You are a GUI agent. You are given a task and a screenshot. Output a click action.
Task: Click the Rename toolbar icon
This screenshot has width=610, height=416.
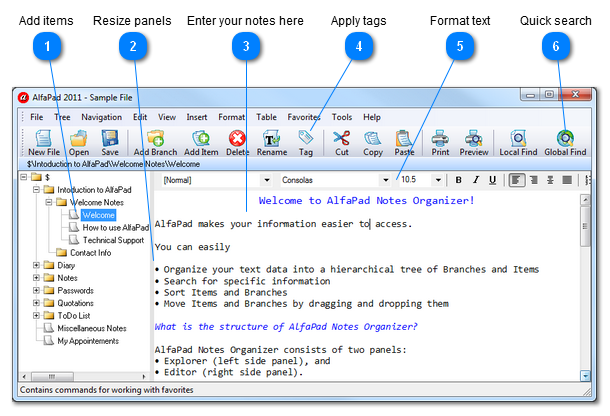pos(272,138)
